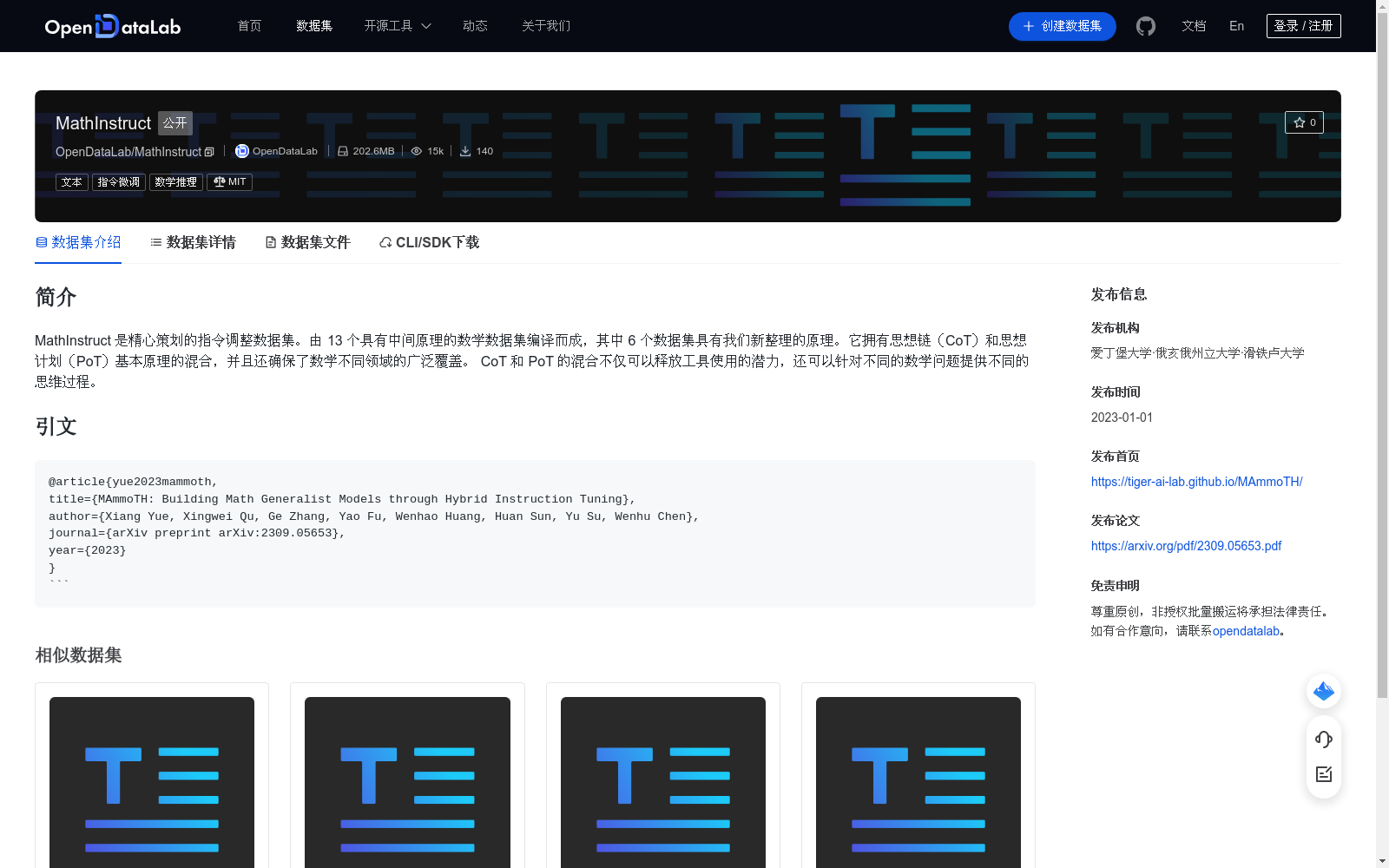The image size is (1389, 868).
Task: Toggle the 数学推理 tag filter
Action: [174, 181]
